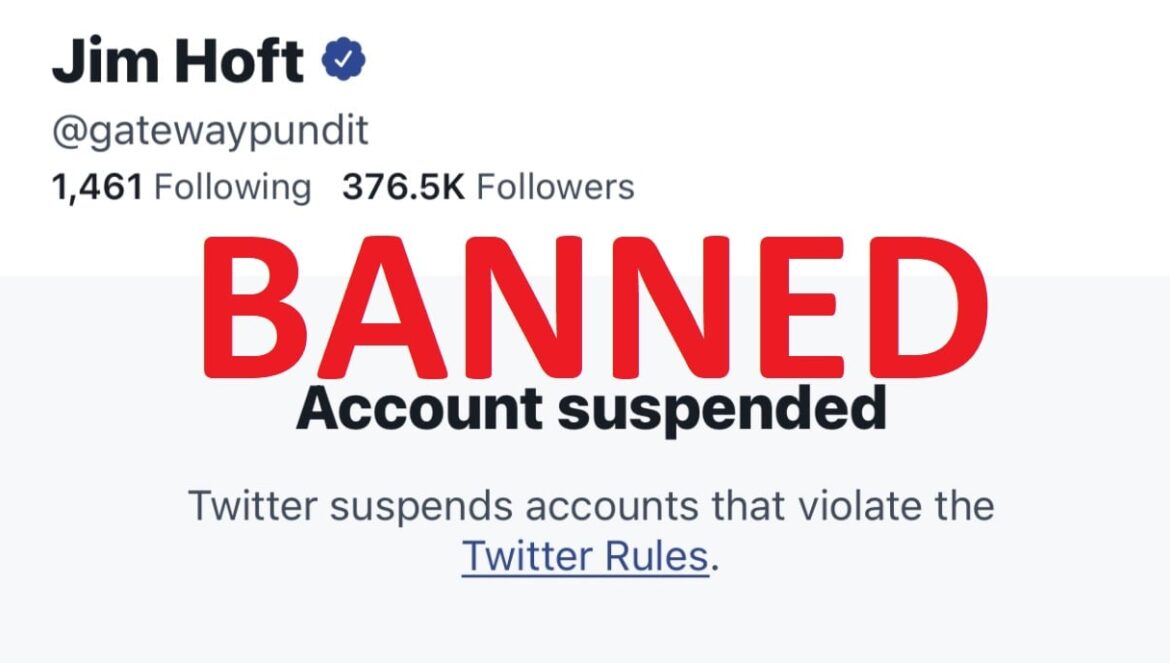Click the 376.5K follower count number

pos(403,186)
